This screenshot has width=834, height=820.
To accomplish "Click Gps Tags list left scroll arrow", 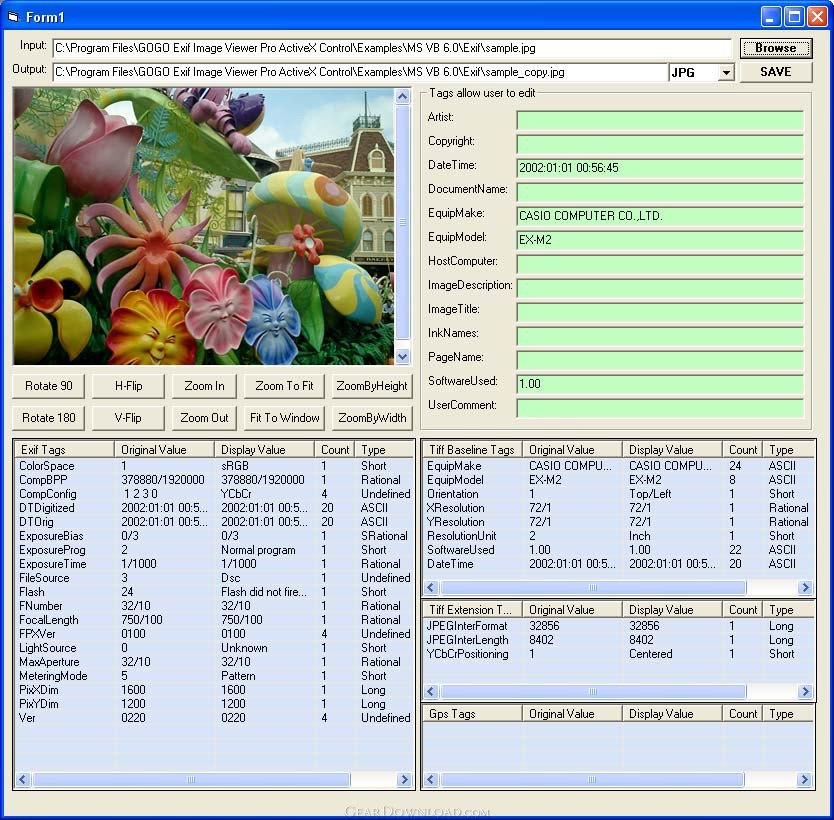I will pyautogui.click(x=431, y=780).
